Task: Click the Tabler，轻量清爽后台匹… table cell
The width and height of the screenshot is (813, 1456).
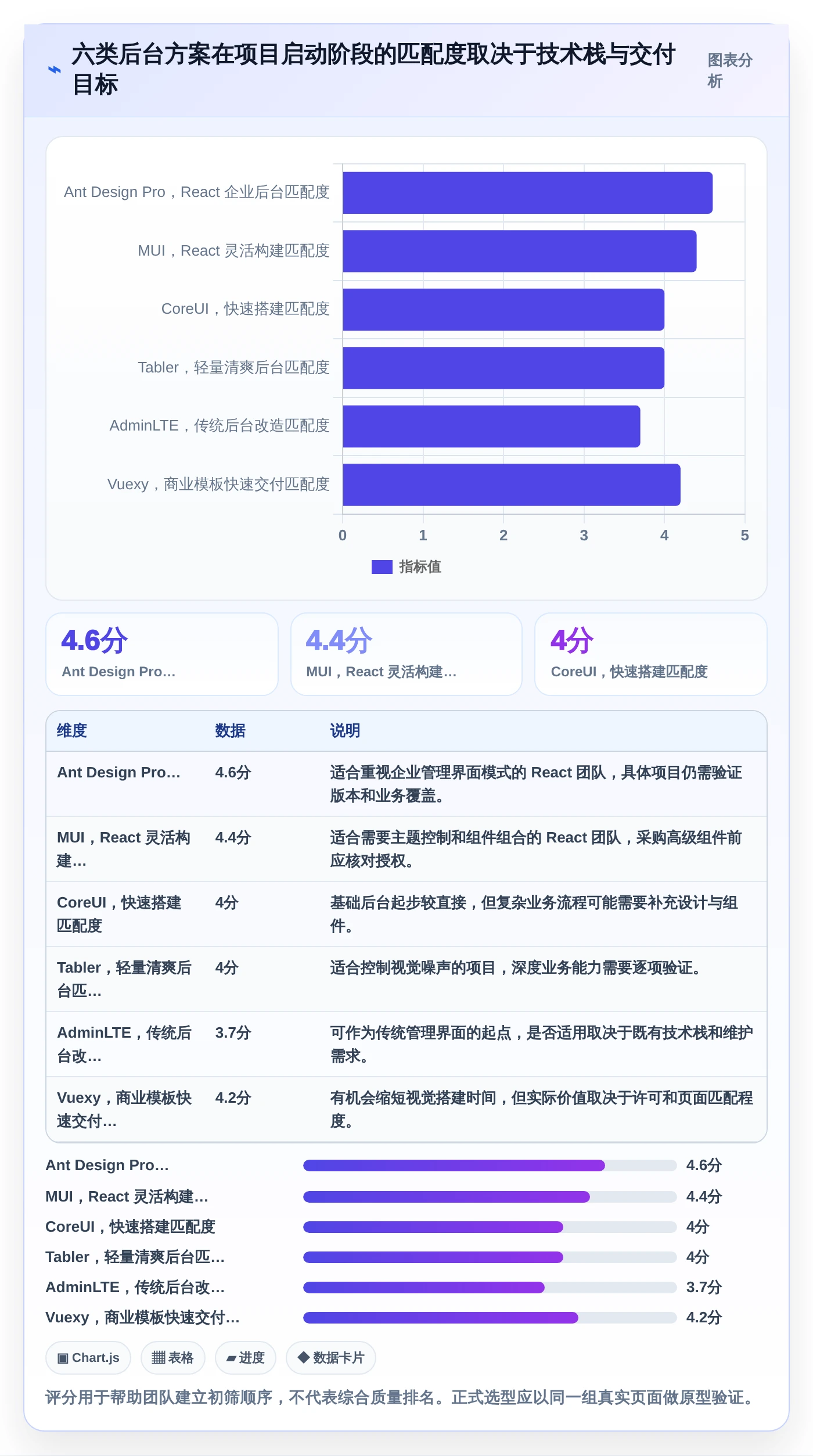Action: point(124,979)
